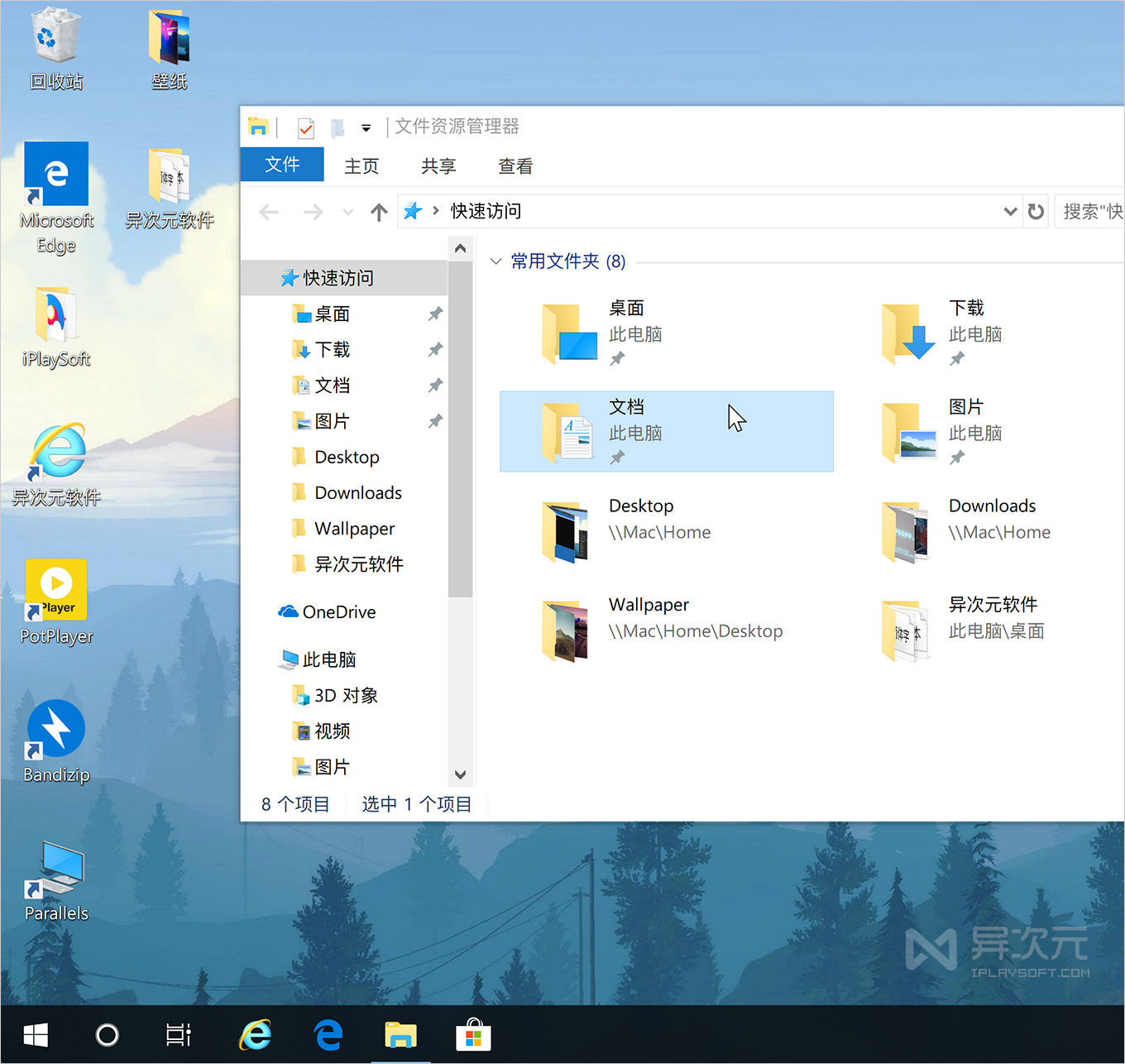Image resolution: width=1125 pixels, height=1064 pixels.
Task: Collapse the 常用文件夹 section
Action: [495, 261]
